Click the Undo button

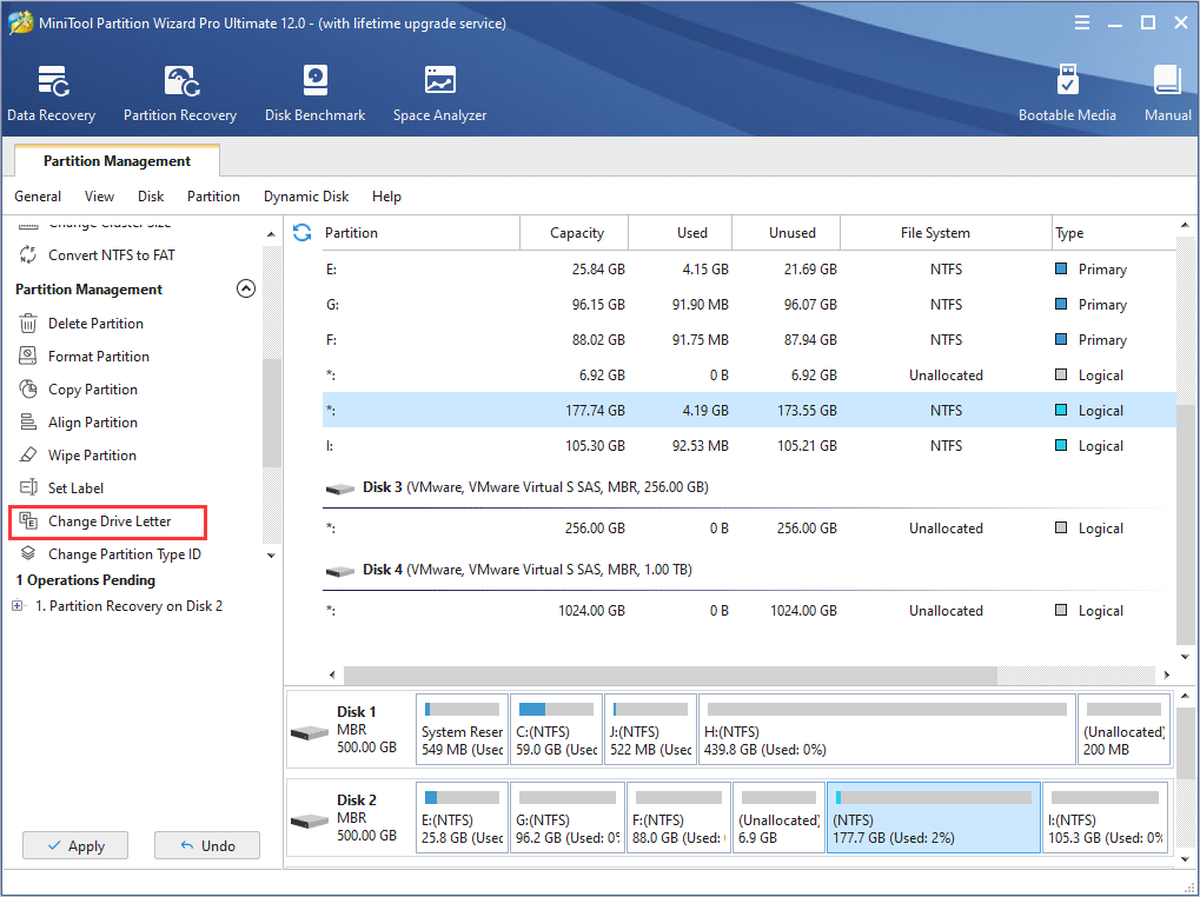[x=207, y=846]
